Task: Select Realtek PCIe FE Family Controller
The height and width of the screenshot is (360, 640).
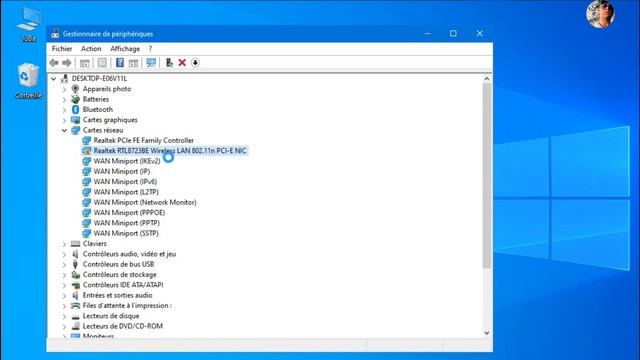Action: (x=143, y=140)
